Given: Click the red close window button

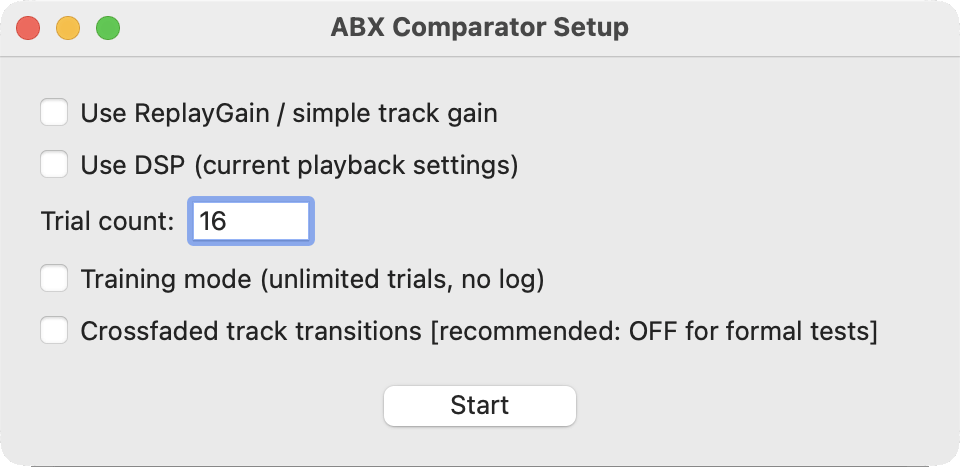Looking at the screenshot, I should [x=28, y=28].
